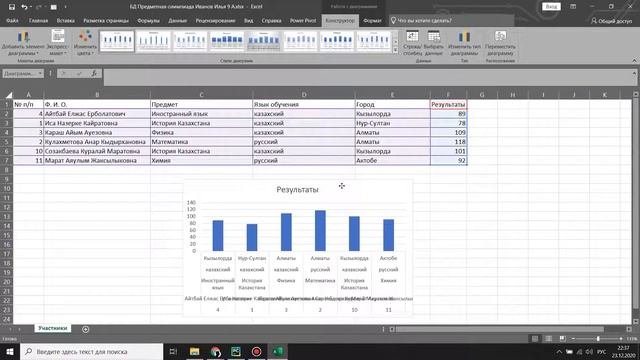Apply the fourth chart style with thick blue bars
This screenshot has width=640, height=360.
click(x=227, y=41)
